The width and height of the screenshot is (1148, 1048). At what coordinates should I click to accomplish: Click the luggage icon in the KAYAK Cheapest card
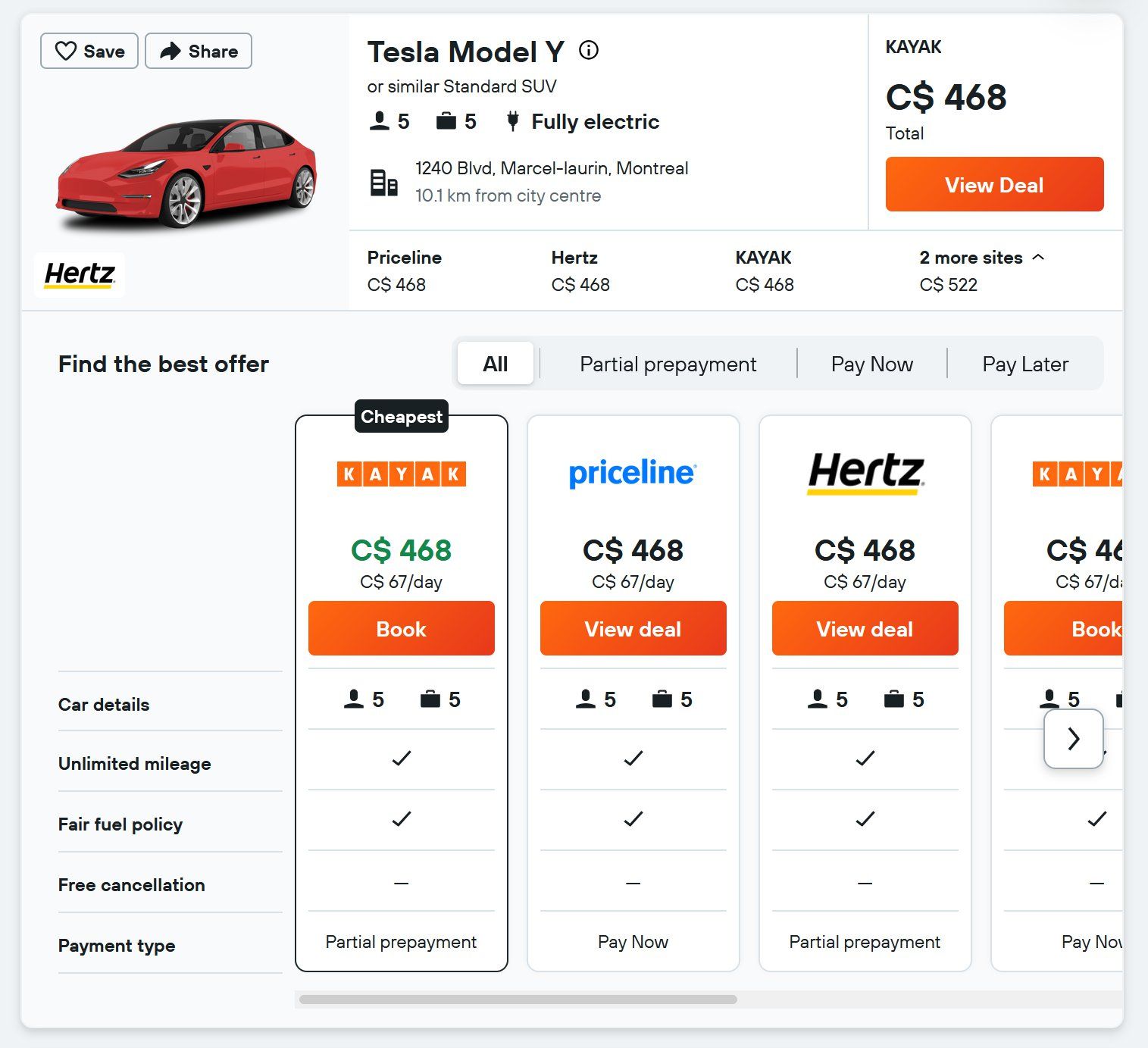pyautogui.click(x=430, y=699)
